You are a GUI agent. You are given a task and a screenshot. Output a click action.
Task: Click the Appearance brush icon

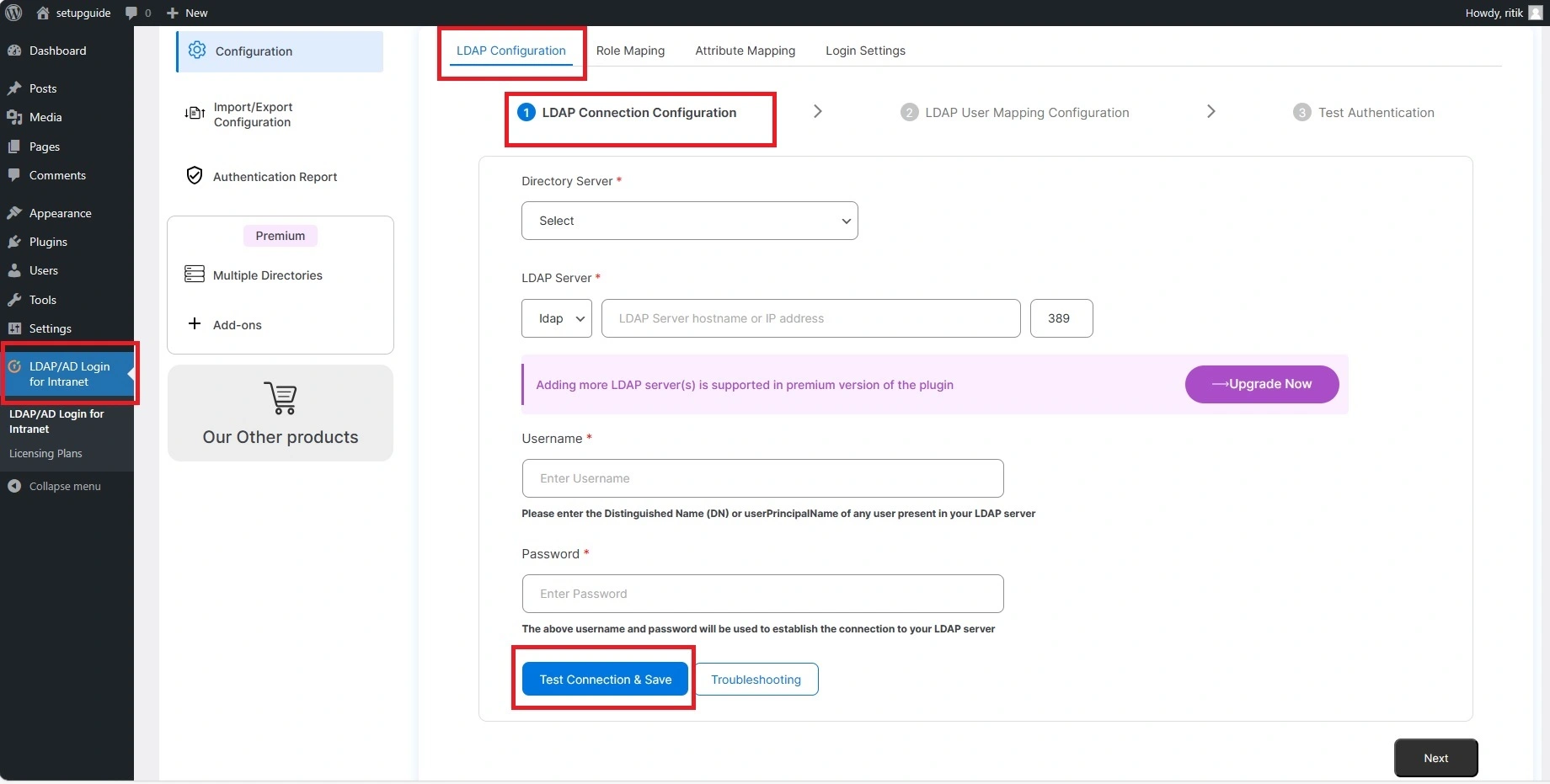click(14, 213)
